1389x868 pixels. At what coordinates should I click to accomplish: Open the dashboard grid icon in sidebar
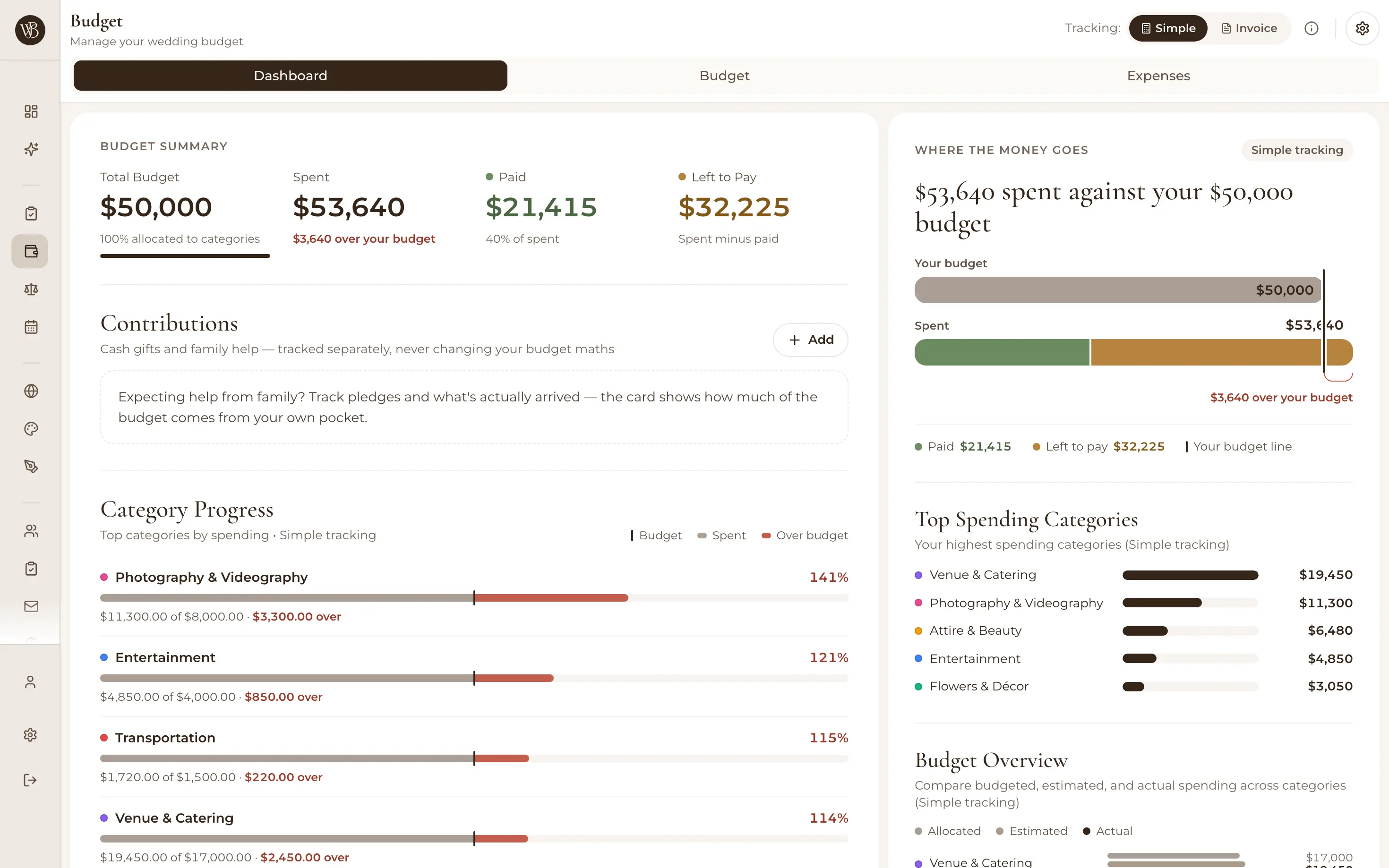(31, 111)
